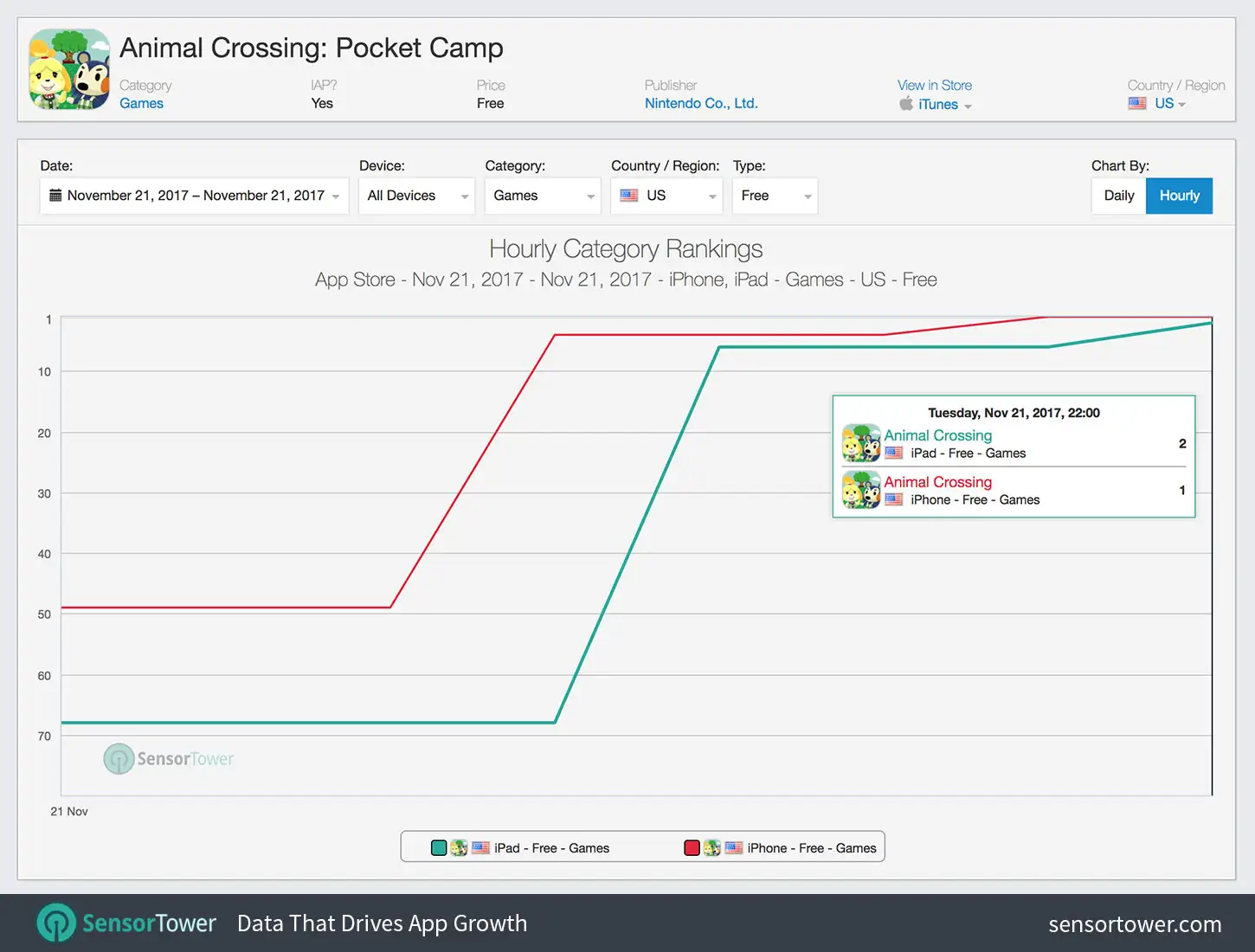
Task: Click the calendar icon in Date field
Action: (55, 195)
